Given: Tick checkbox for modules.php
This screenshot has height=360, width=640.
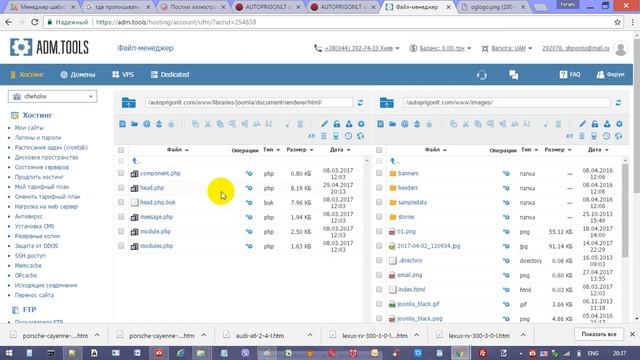Looking at the screenshot, I should coord(121,246).
